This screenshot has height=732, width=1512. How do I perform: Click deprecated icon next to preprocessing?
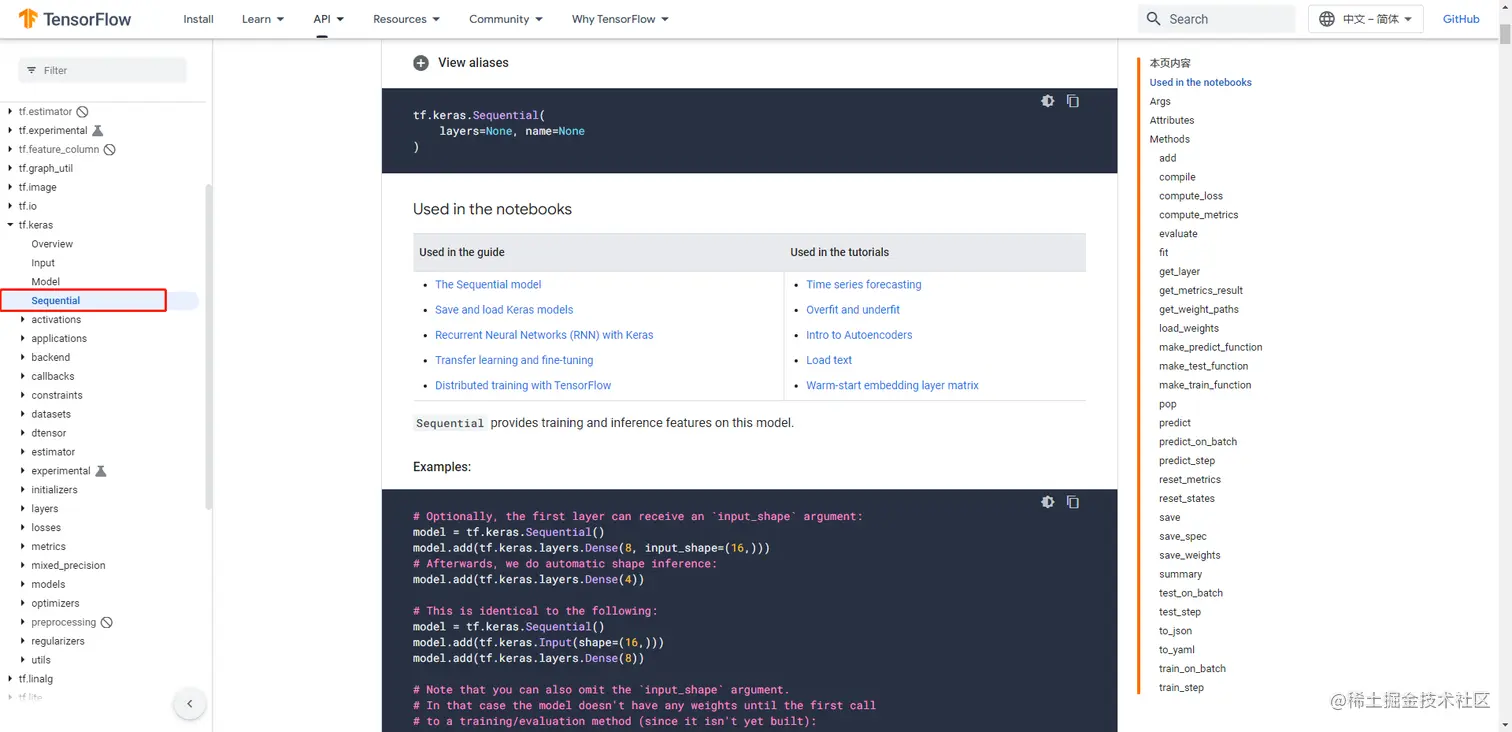click(x=107, y=622)
